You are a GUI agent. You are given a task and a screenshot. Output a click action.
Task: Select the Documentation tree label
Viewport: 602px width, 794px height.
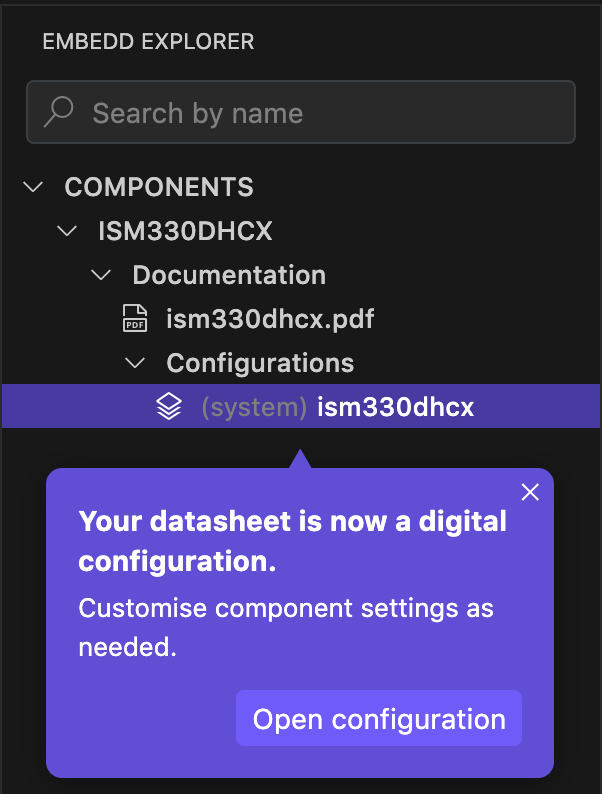tap(229, 275)
